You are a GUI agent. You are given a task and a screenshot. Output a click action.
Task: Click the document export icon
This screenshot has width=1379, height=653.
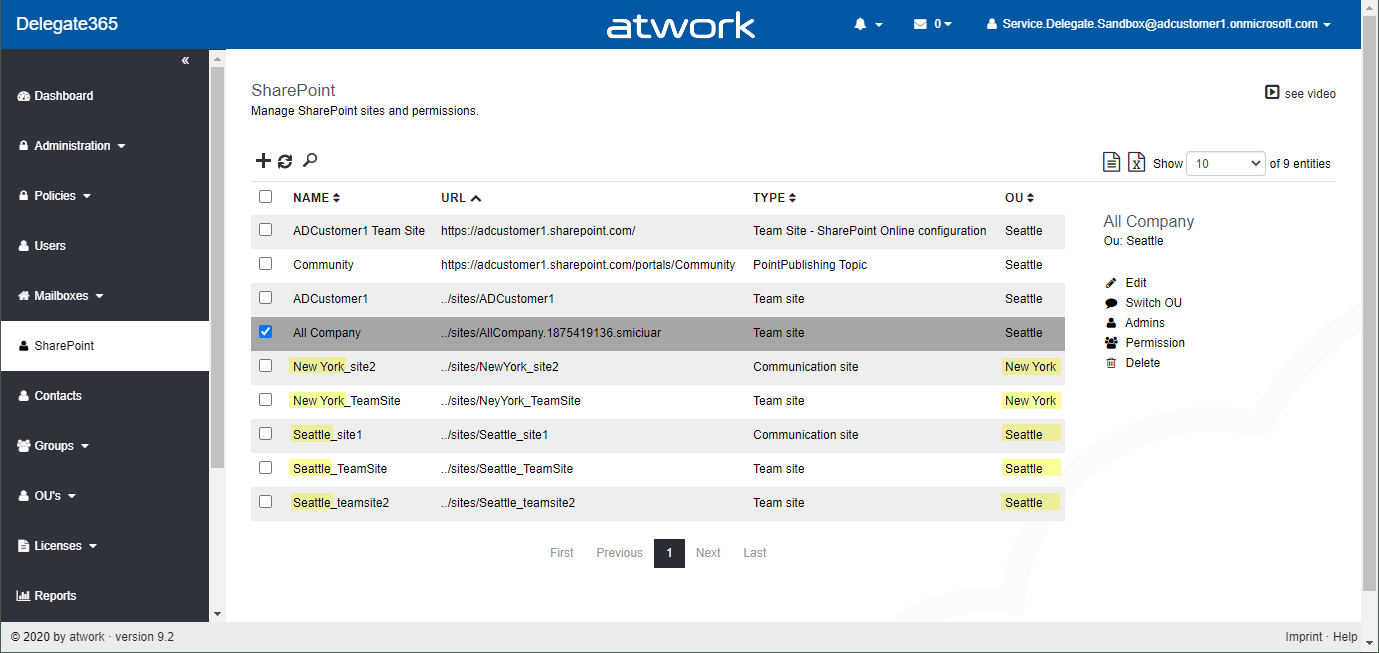click(1110, 162)
